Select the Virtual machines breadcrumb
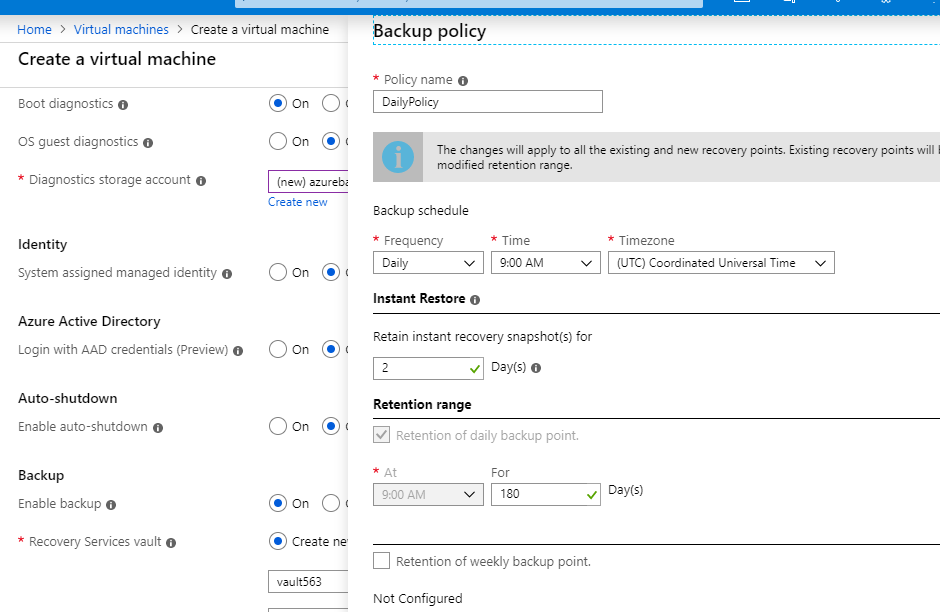 [120, 29]
